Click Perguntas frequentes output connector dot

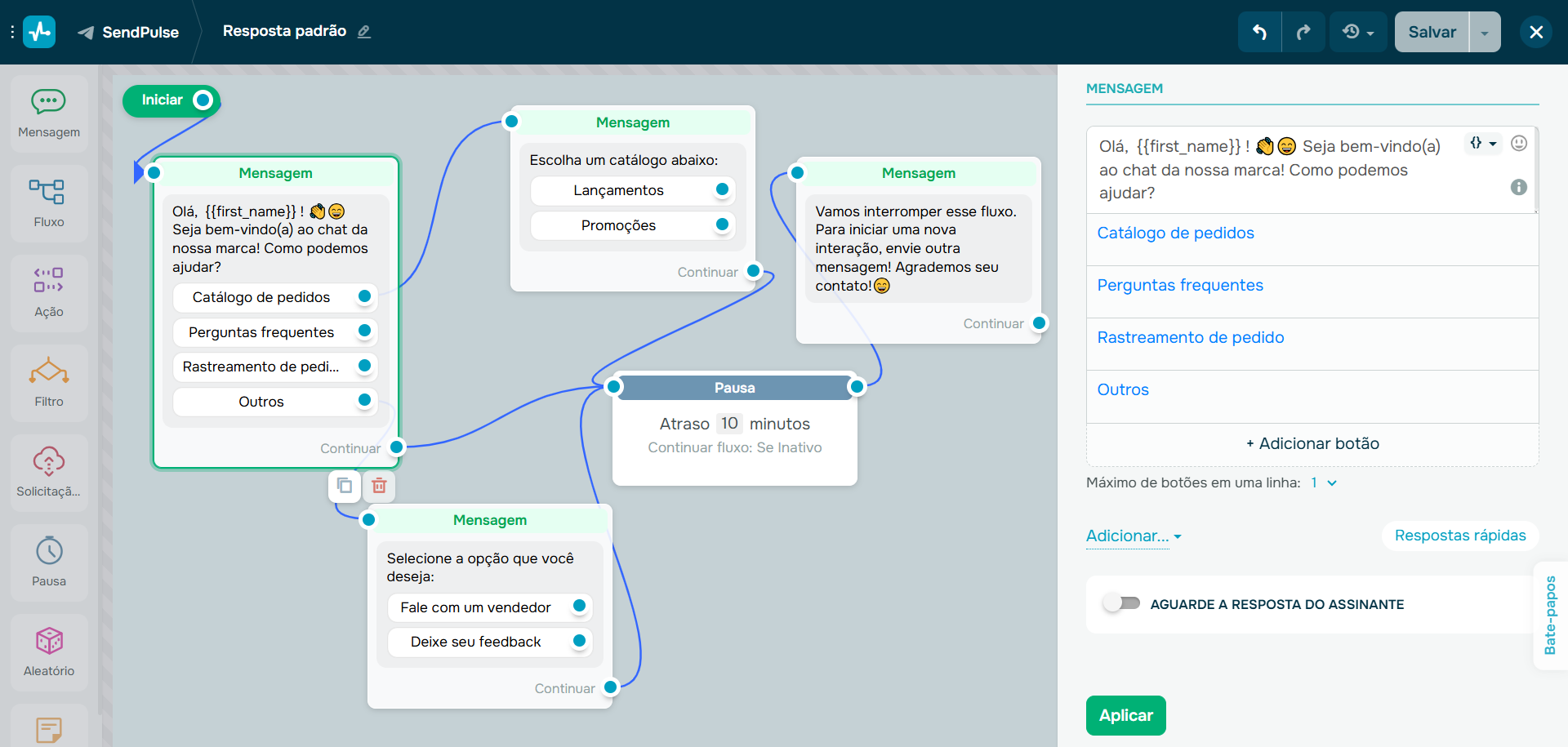click(365, 331)
